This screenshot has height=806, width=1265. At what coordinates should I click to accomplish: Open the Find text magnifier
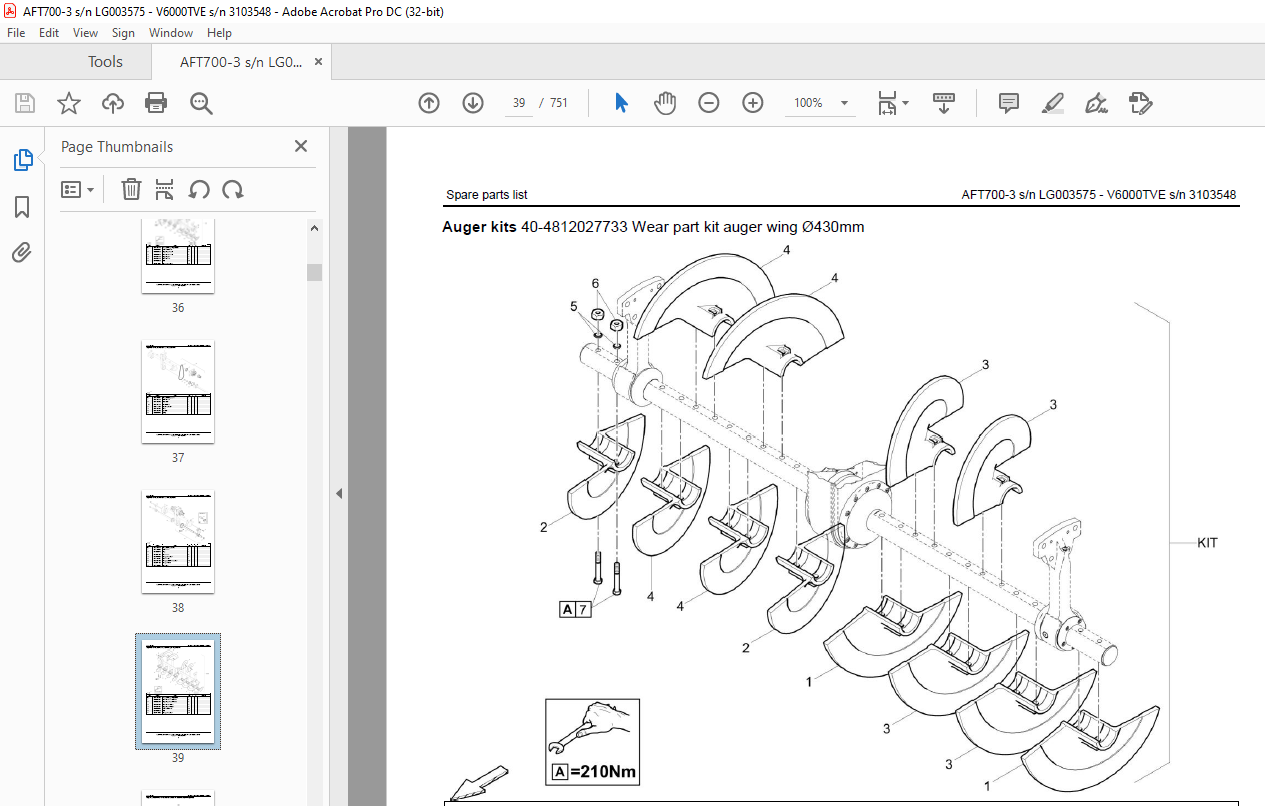coord(201,103)
